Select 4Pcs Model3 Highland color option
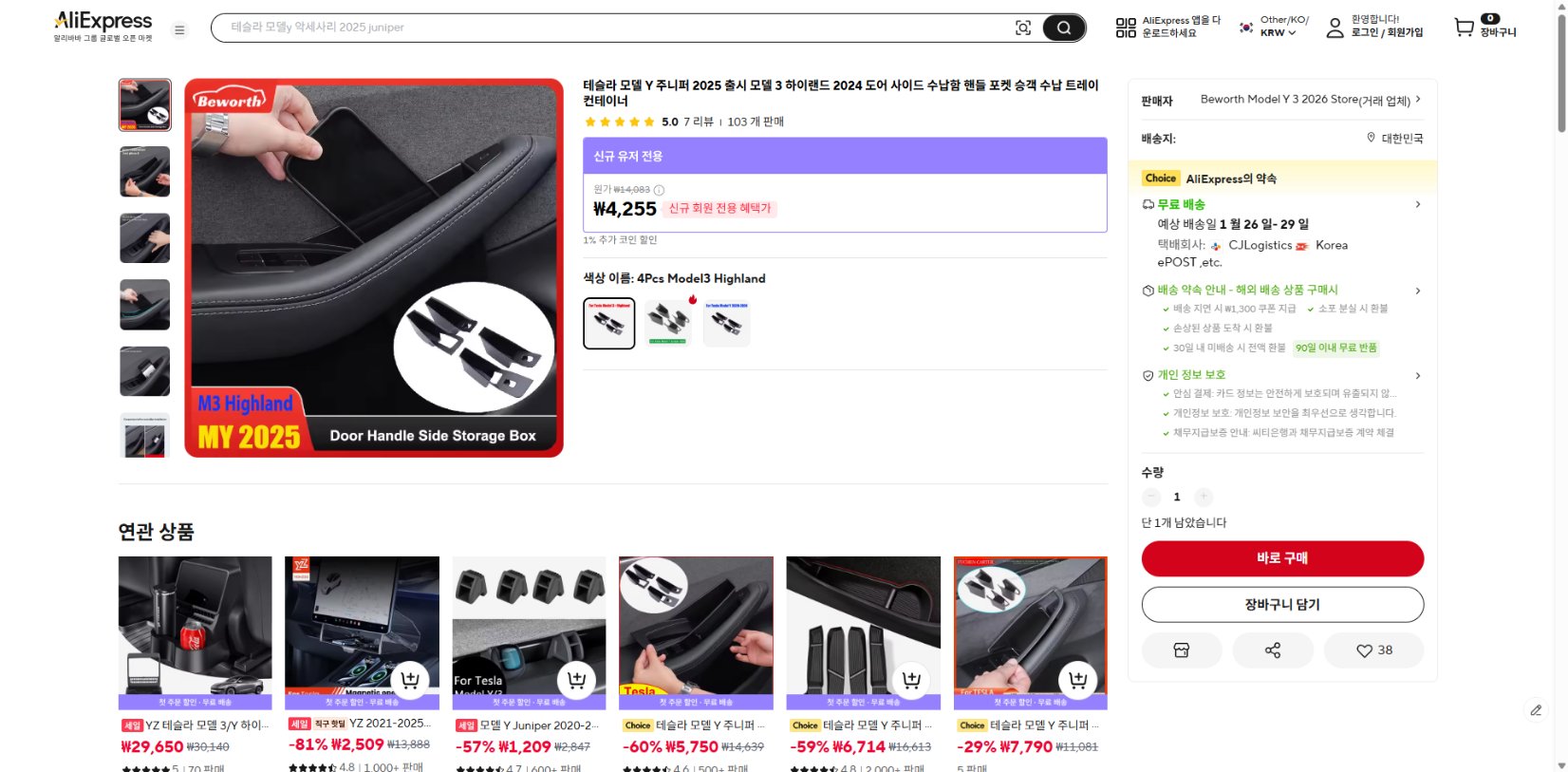 point(609,323)
